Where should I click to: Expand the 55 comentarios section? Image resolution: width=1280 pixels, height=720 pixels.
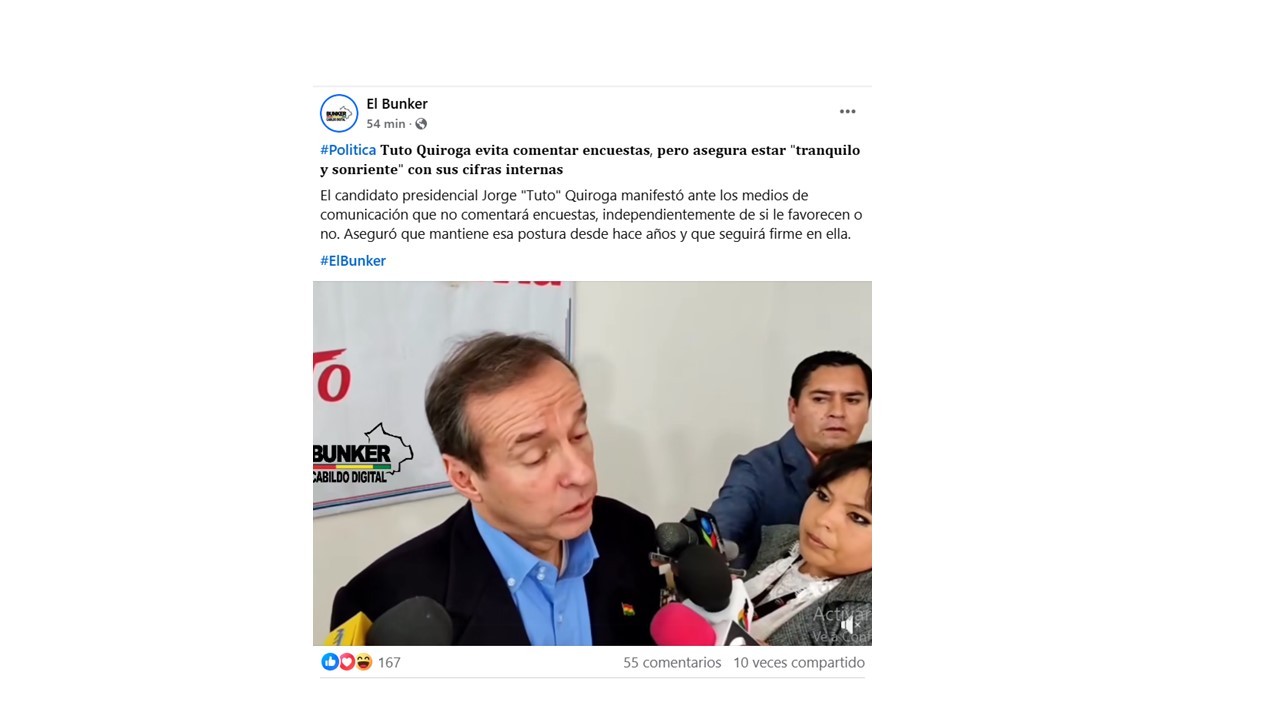point(672,662)
